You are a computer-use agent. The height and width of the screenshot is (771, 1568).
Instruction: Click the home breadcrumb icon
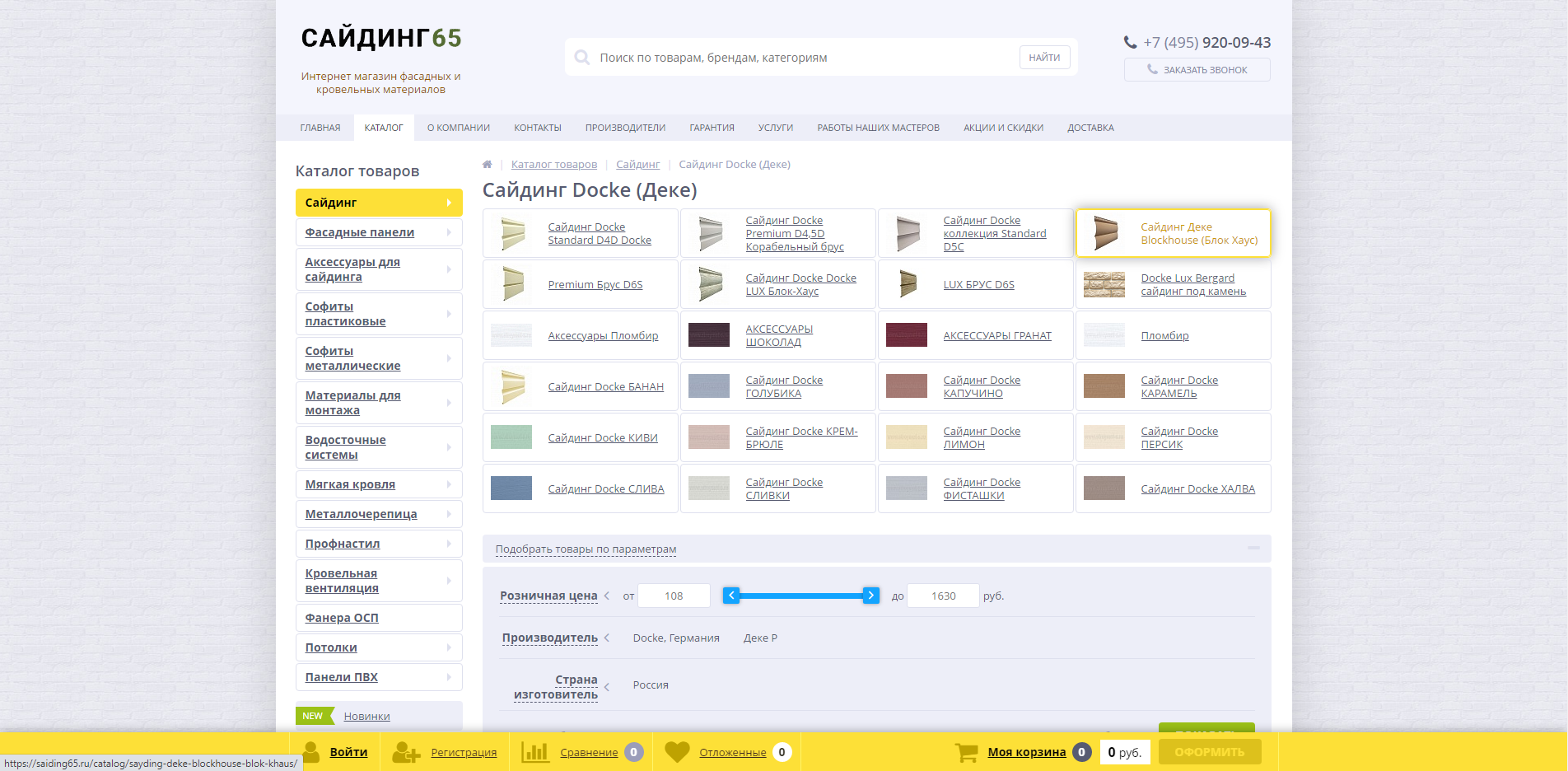(x=487, y=164)
